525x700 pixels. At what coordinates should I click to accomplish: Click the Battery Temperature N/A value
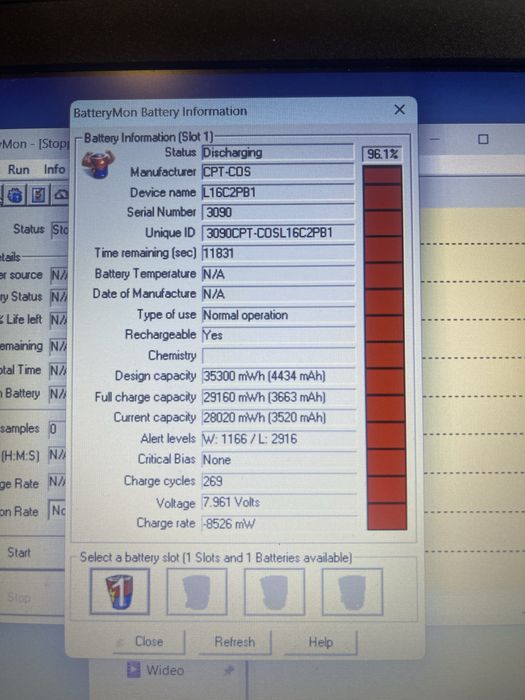278,274
